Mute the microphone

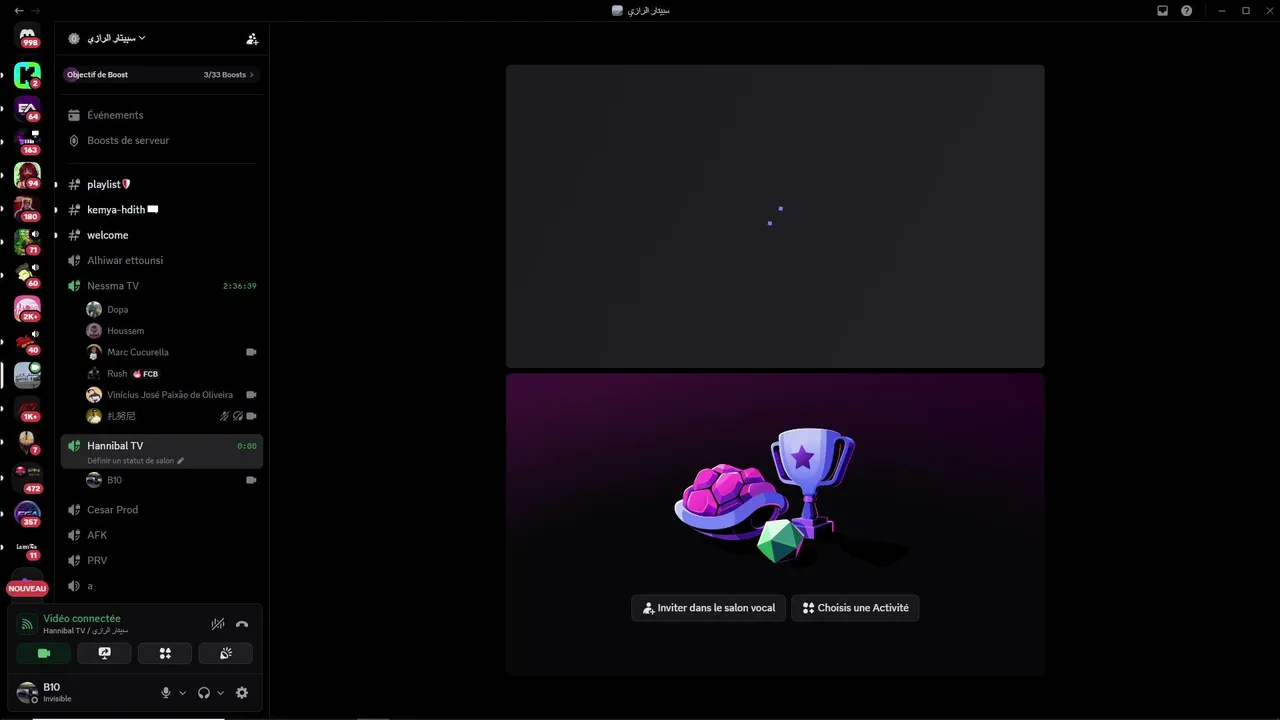click(166, 693)
